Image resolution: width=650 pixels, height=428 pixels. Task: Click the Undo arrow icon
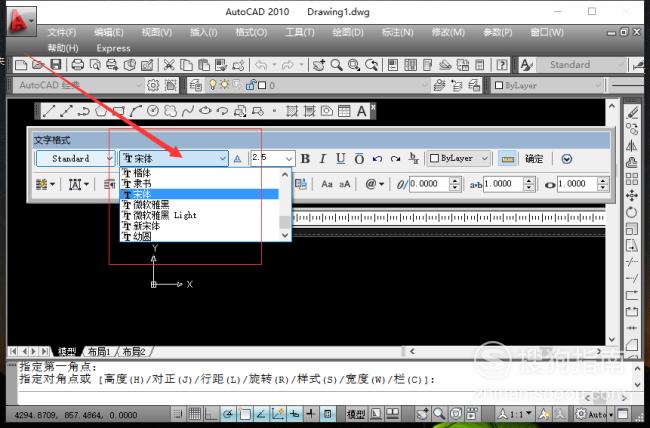[261, 65]
